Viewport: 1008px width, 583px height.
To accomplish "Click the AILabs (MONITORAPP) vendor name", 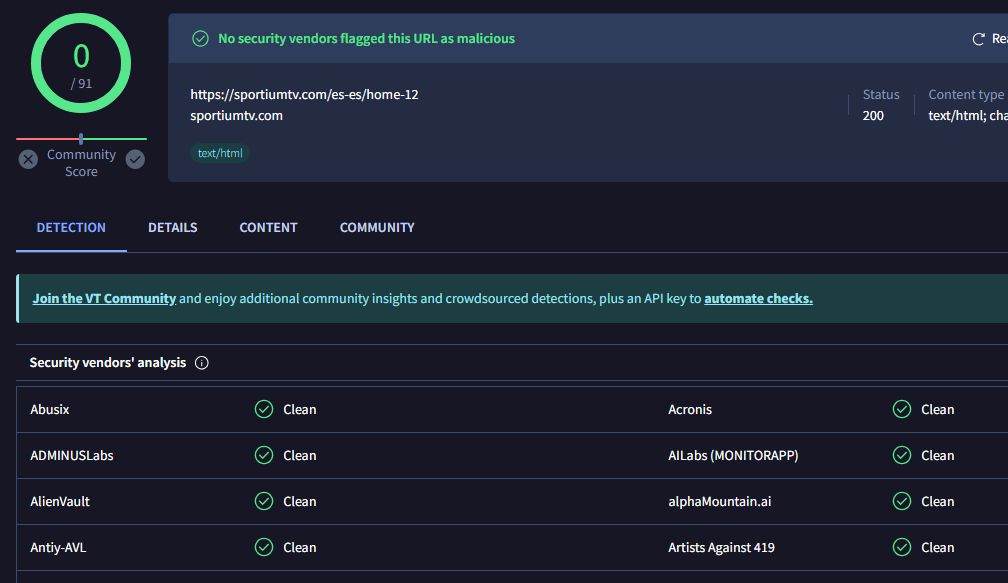I will point(733,456).
